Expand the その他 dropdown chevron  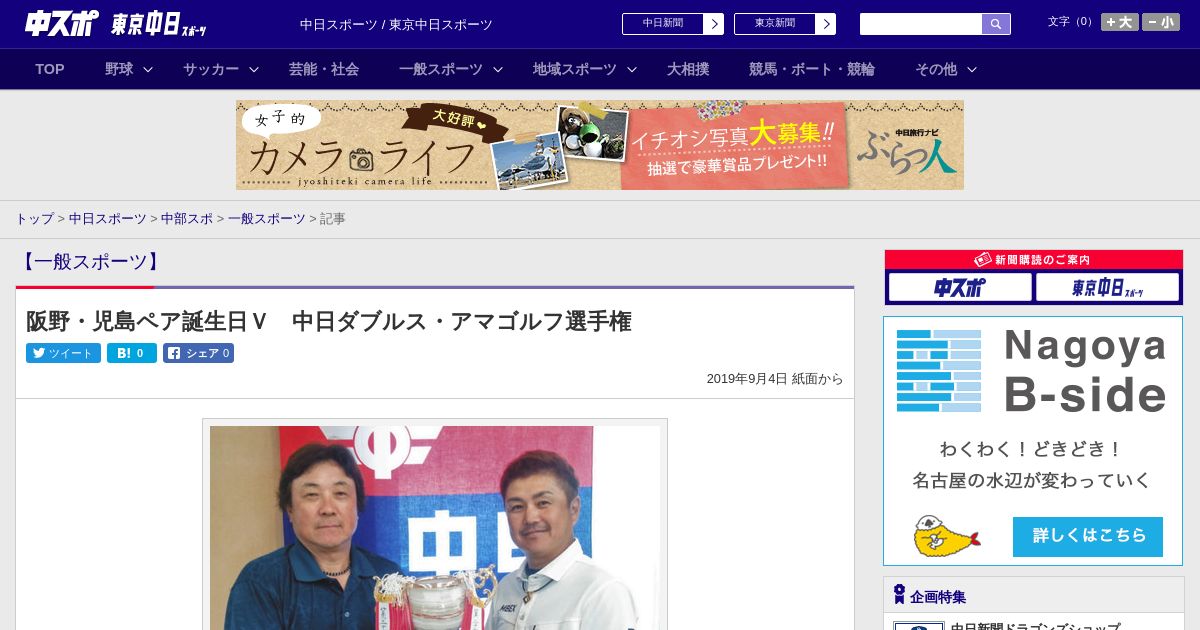pyautogui.click(x=972, y=69)
